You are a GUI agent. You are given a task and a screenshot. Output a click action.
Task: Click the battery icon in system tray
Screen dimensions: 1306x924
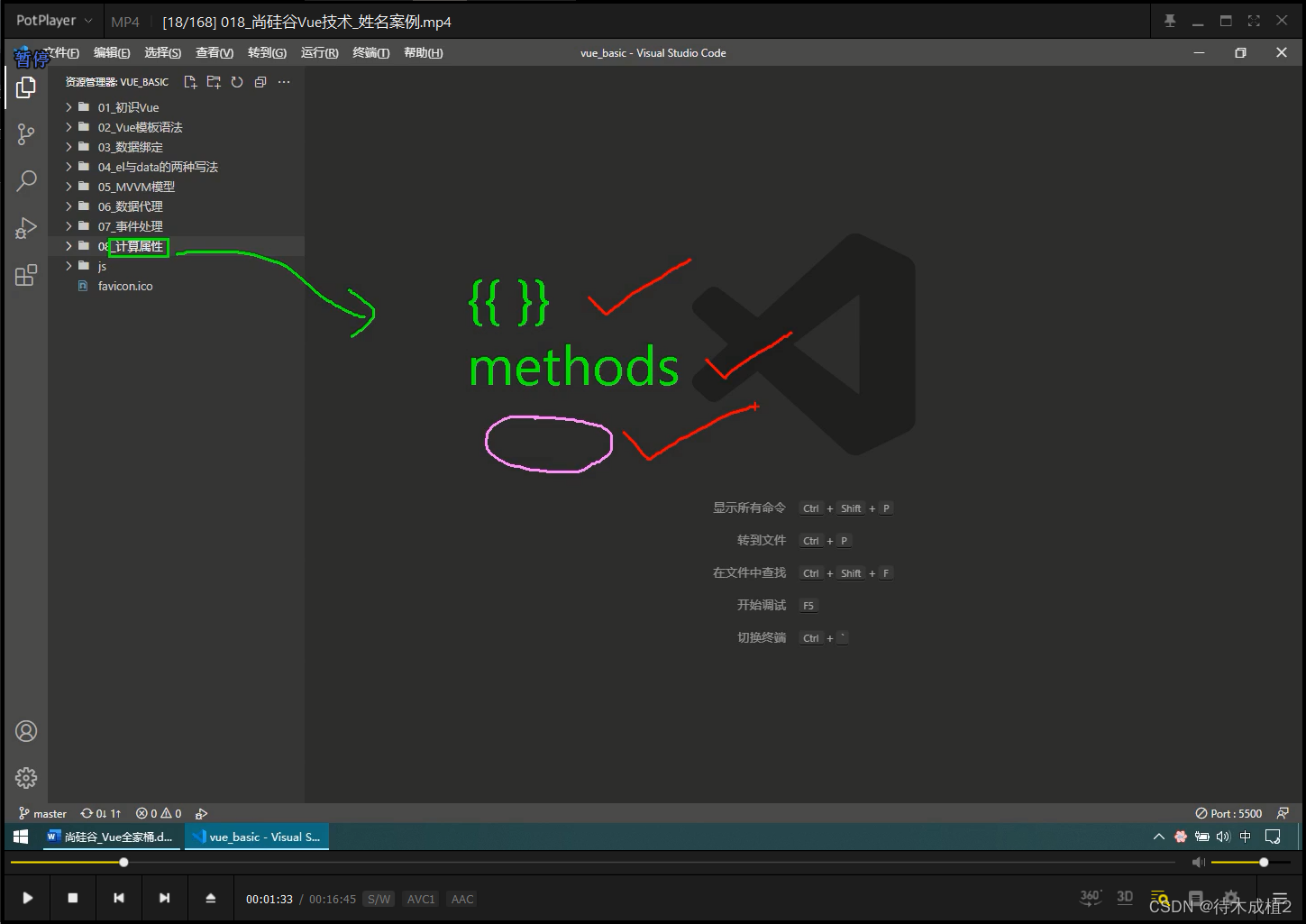(1202, 837)
